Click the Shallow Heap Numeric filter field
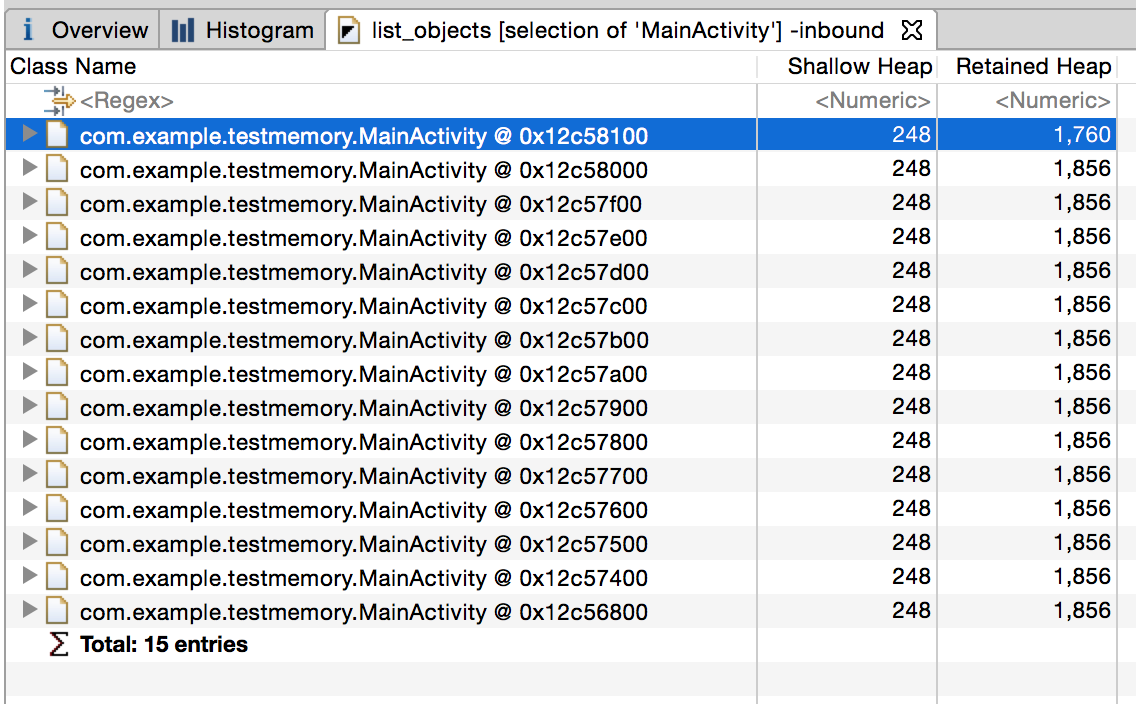The height and width of the screenshot is (704, 1136). [847, 101]
